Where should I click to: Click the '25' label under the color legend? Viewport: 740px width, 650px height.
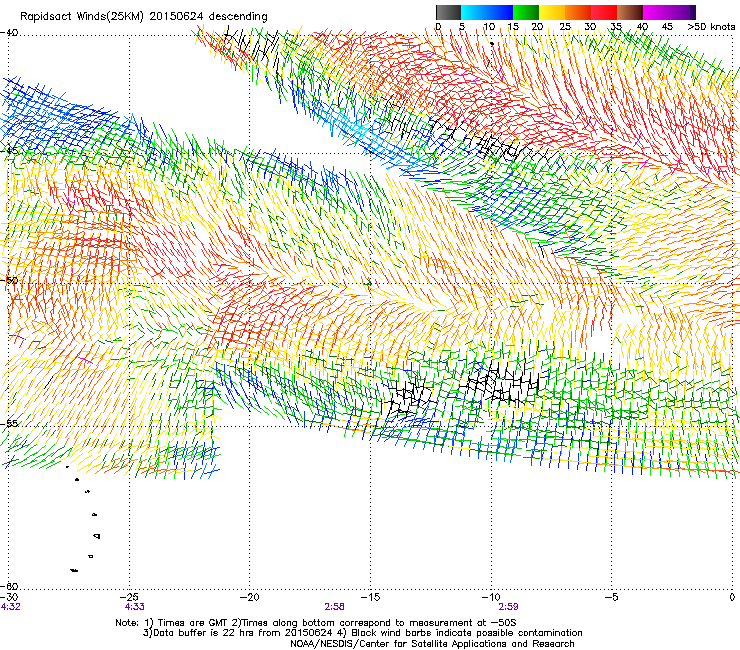pos(565,27)
